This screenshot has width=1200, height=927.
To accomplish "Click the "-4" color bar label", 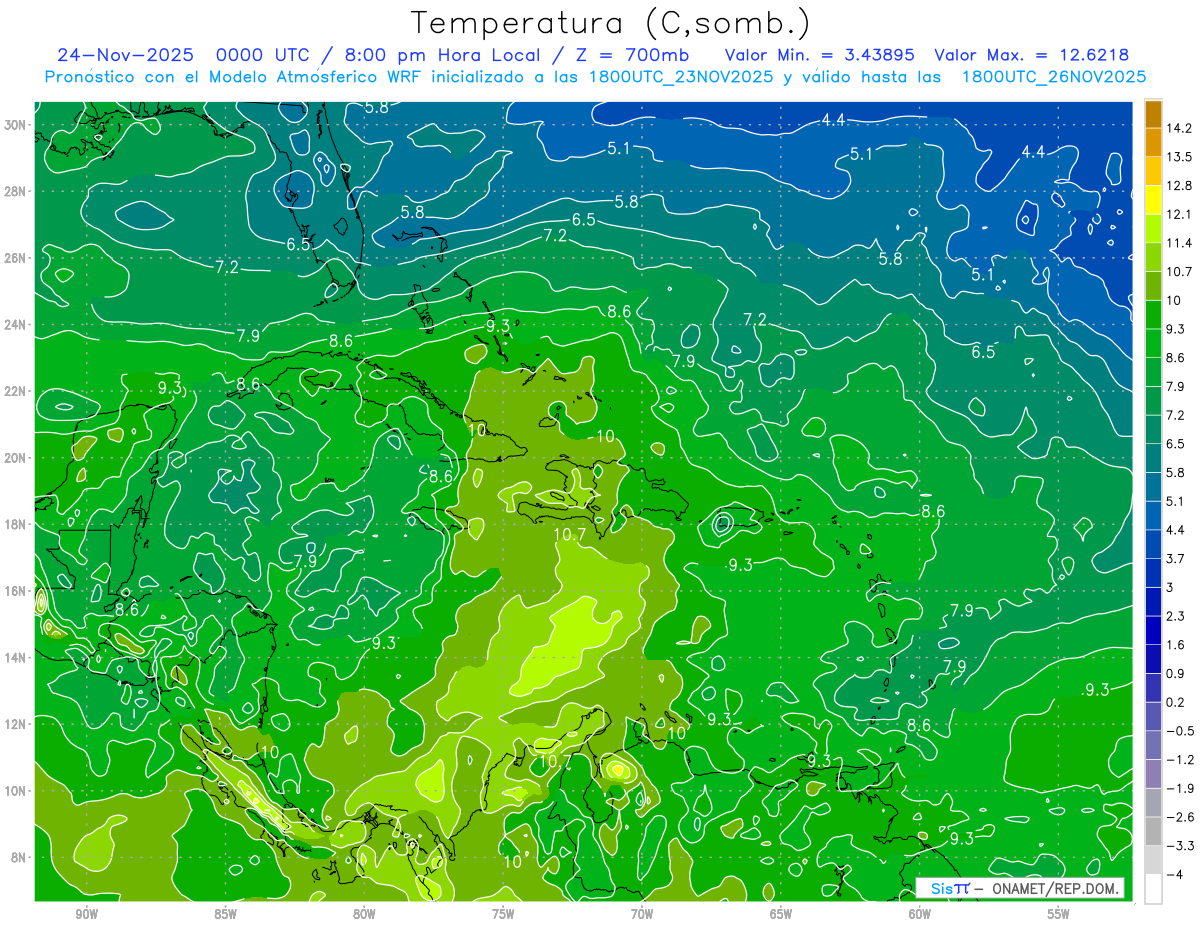I will pos(1174,875).
